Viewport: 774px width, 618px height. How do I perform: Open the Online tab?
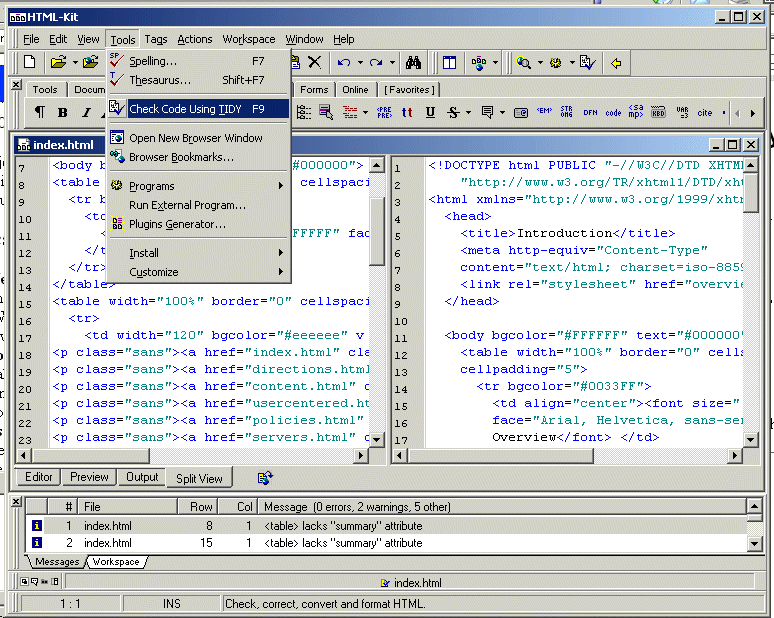coord(355,89)
